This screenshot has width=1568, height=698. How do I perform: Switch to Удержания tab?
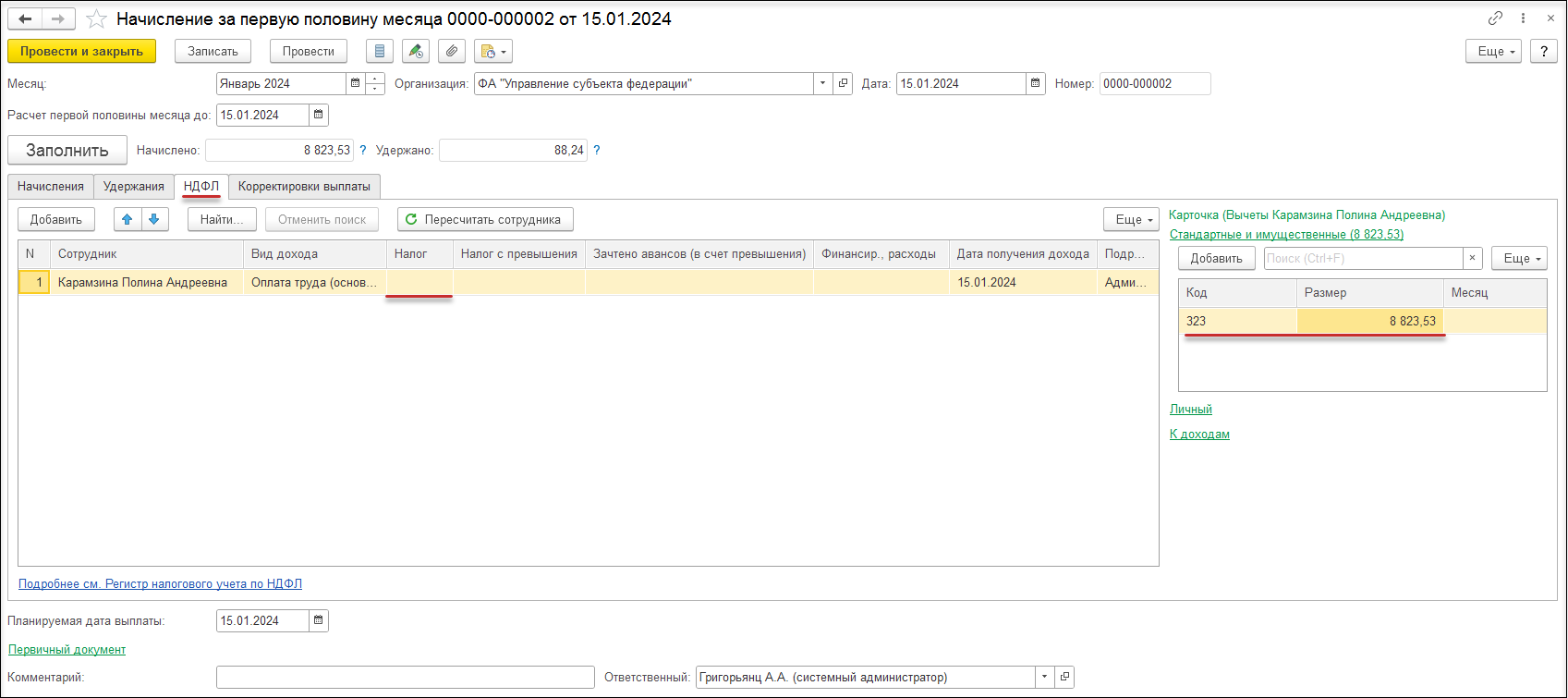click(x=134, y=186)
